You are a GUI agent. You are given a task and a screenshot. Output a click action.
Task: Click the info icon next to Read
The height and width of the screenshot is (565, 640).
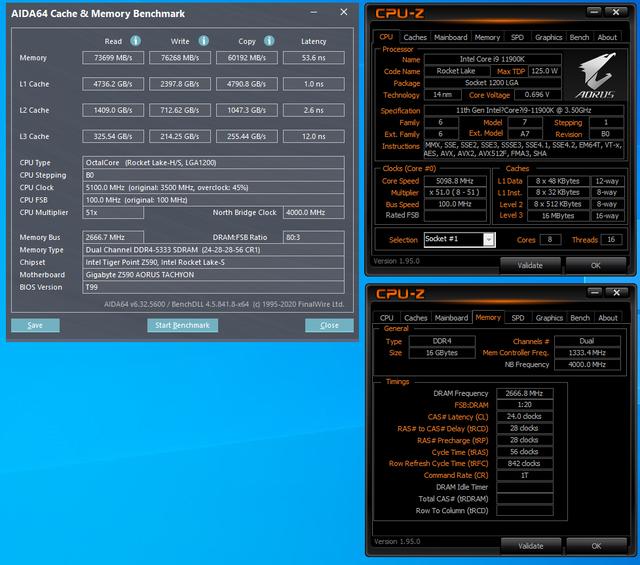click(135, 41)
